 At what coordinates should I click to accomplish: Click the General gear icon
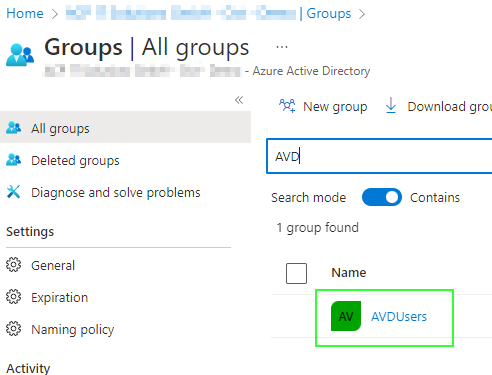pos(13,265)
